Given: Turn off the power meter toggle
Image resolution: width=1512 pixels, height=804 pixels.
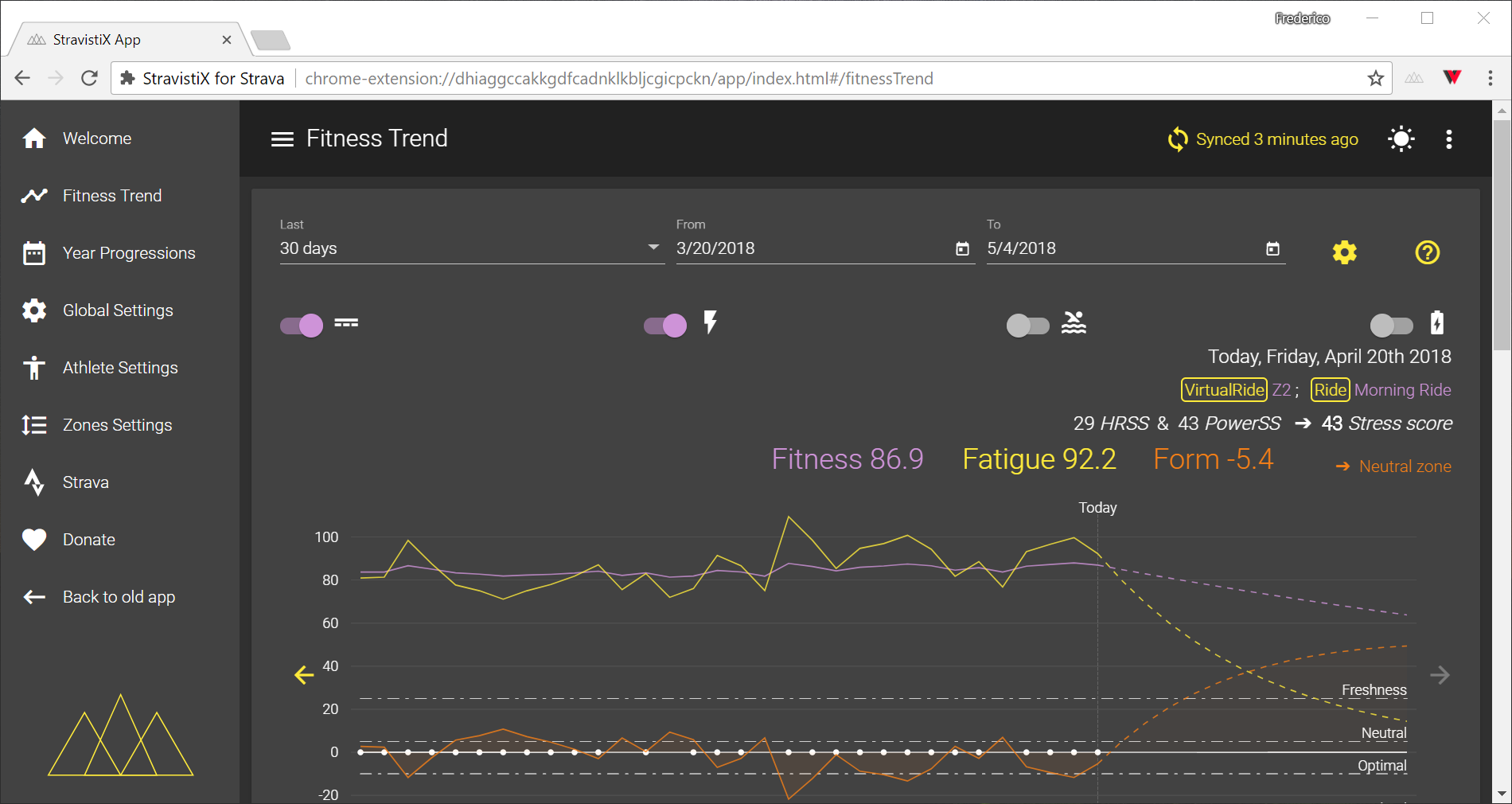Looking at the screenshot, I should 665,325.
